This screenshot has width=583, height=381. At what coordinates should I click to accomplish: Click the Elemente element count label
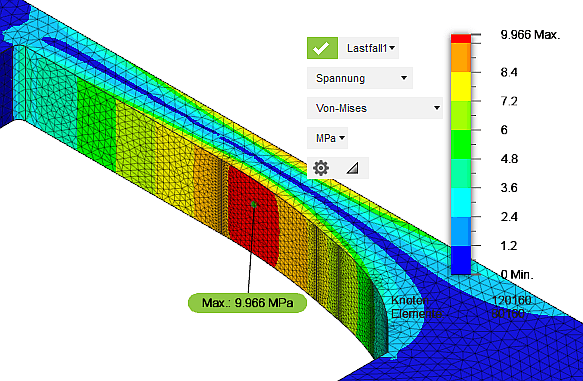pos(416,314)
